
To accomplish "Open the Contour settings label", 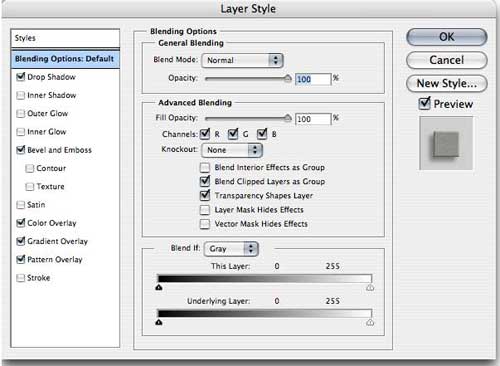I will click(x=51, y=168).
